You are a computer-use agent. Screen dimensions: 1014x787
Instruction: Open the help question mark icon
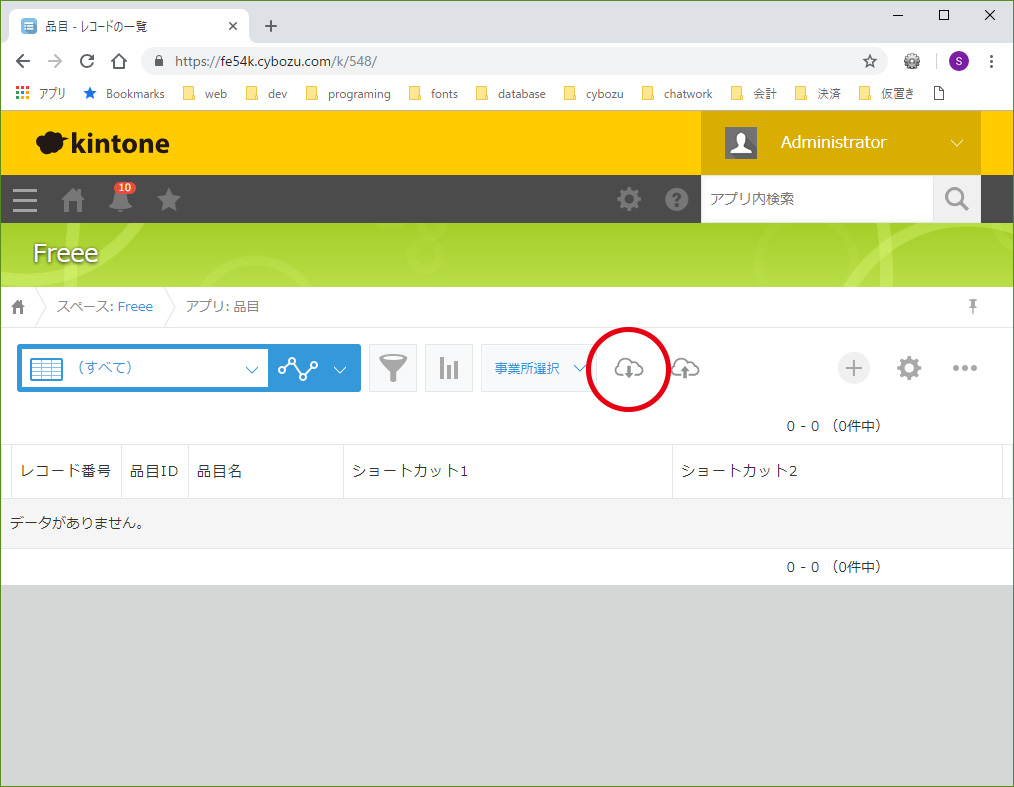(x=676, y=199)
